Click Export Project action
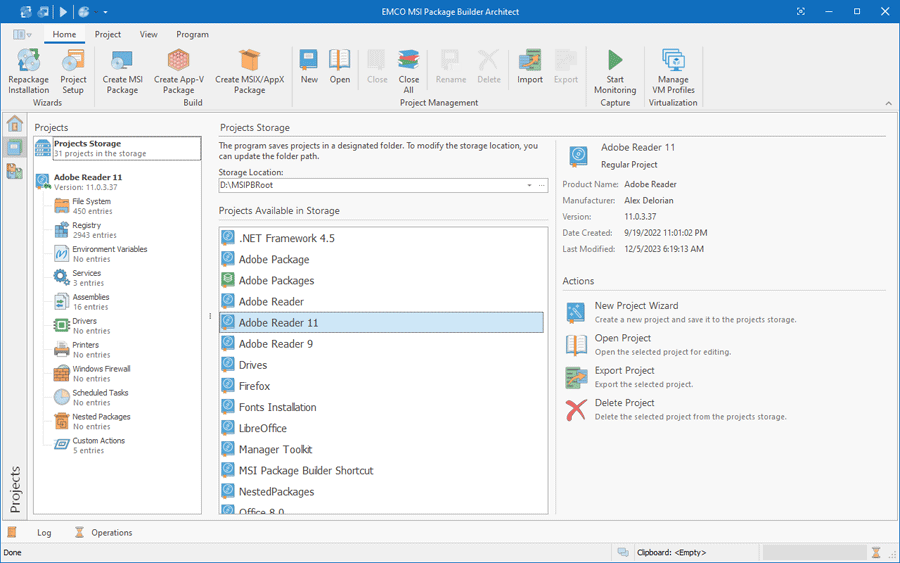Screen dimensions: 900x563 point(629,377)
